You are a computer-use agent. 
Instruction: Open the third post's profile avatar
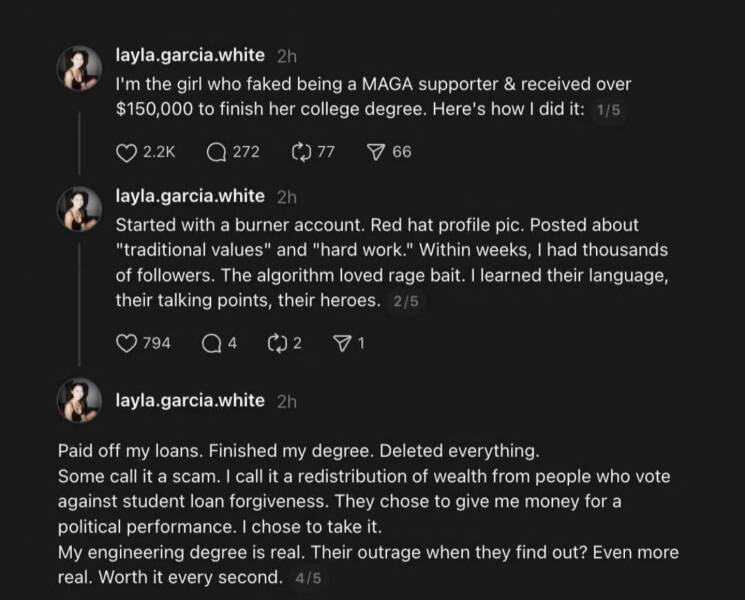coord(80,401)
